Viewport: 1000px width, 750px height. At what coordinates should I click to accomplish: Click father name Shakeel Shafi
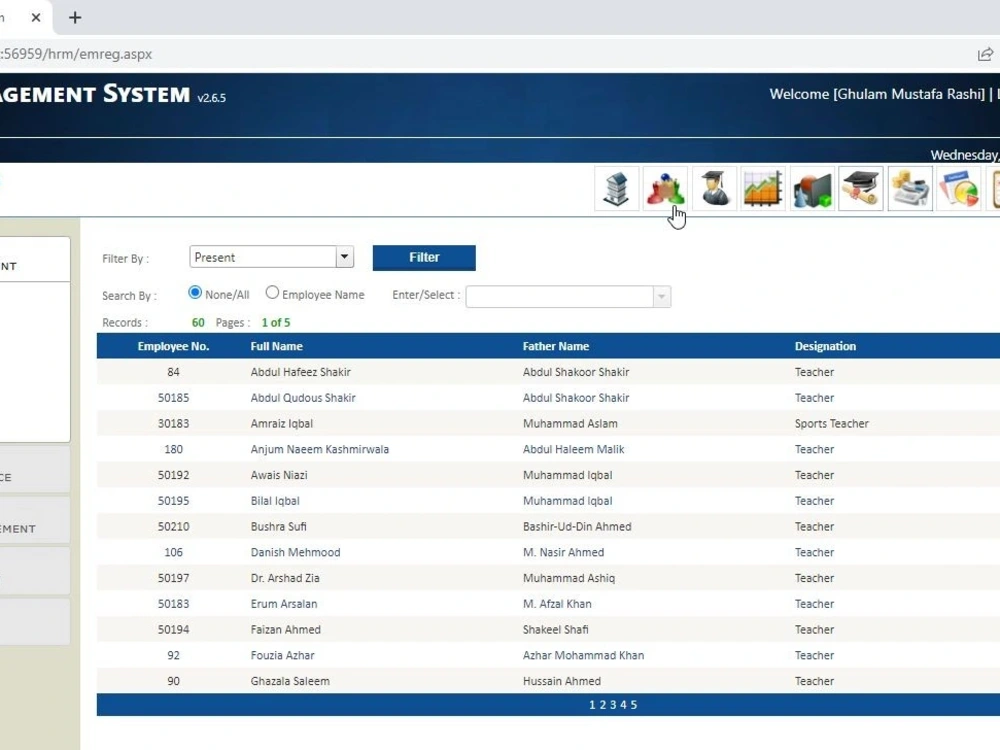coord(555,629)
